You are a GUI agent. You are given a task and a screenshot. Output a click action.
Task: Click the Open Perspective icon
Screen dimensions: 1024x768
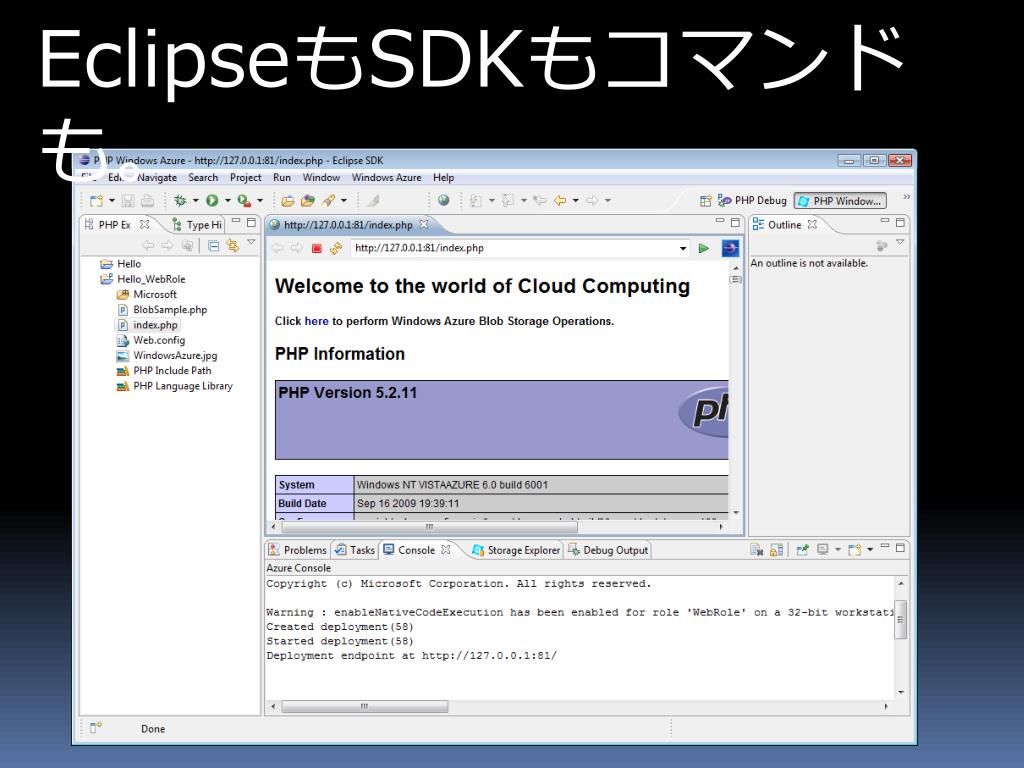705,200
